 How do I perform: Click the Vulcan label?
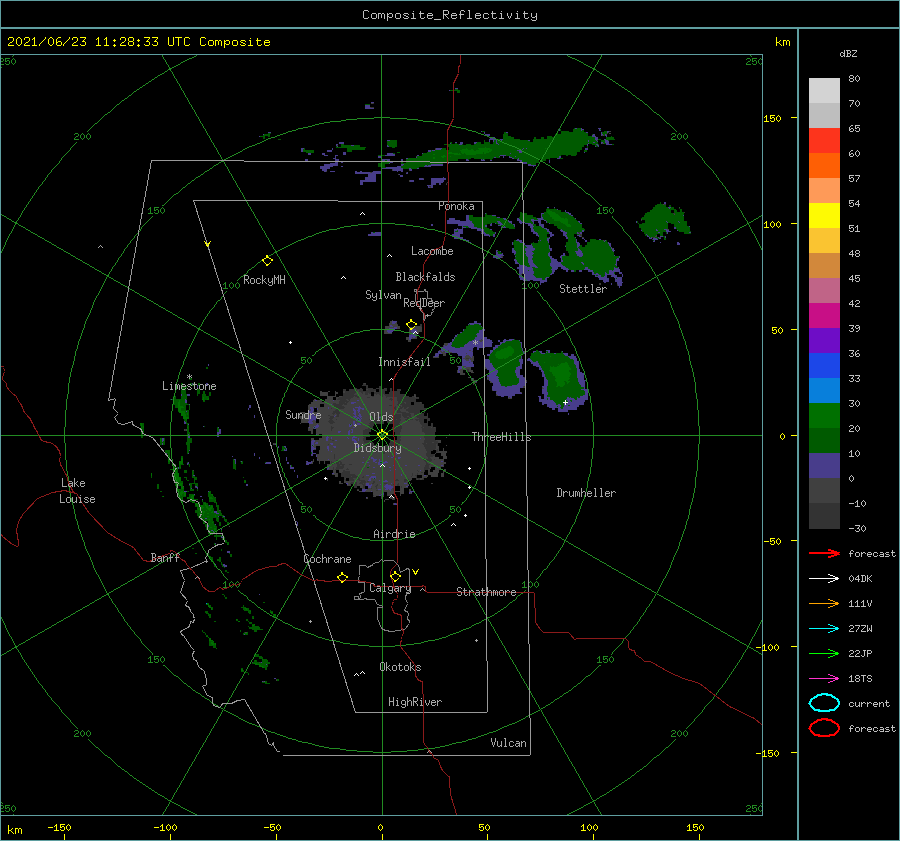click(508, 743)
